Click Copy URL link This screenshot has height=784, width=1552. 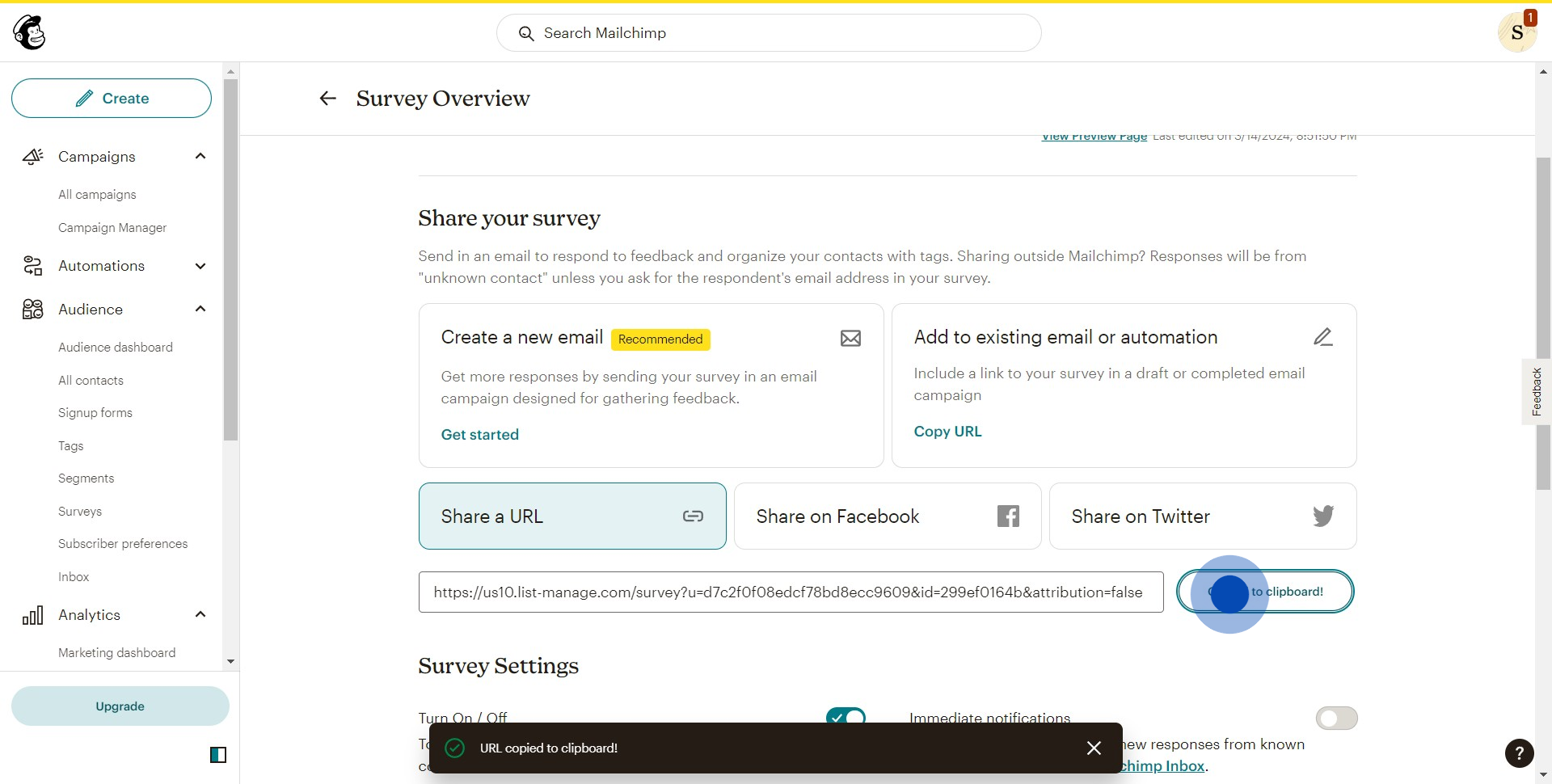tap(947, 432)
